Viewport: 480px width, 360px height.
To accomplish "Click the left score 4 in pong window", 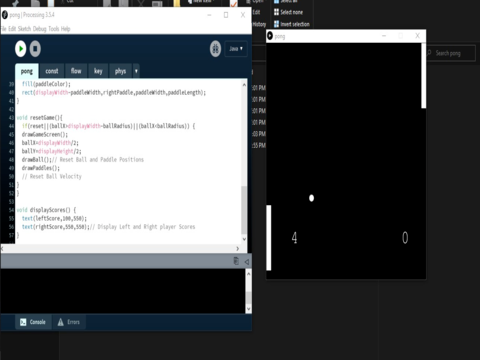I will 294,238.
